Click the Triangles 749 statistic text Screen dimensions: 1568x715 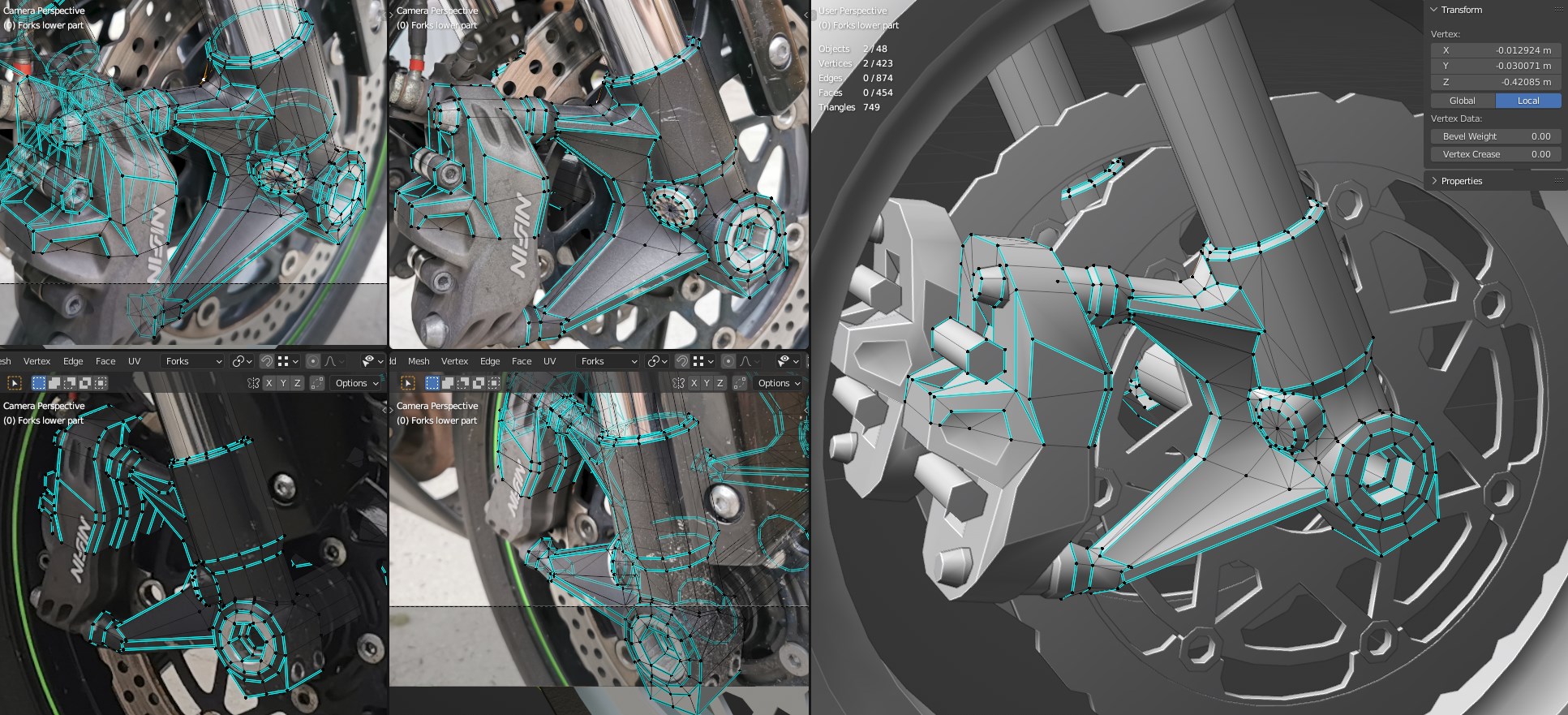(x=849, y=107)
